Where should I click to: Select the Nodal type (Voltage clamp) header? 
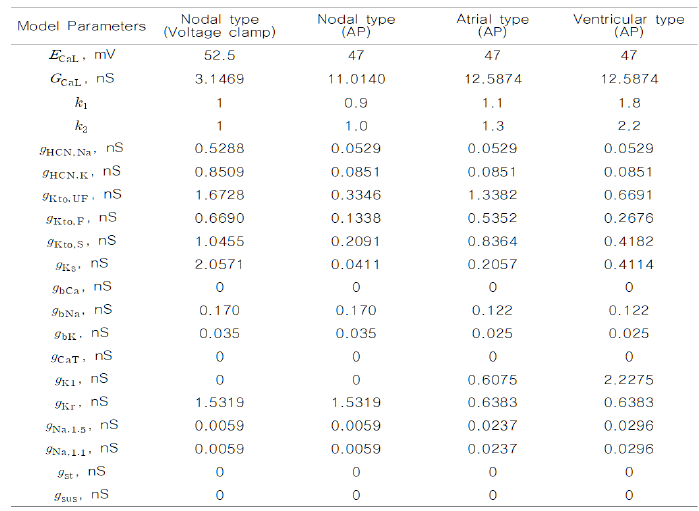point(219,25)
